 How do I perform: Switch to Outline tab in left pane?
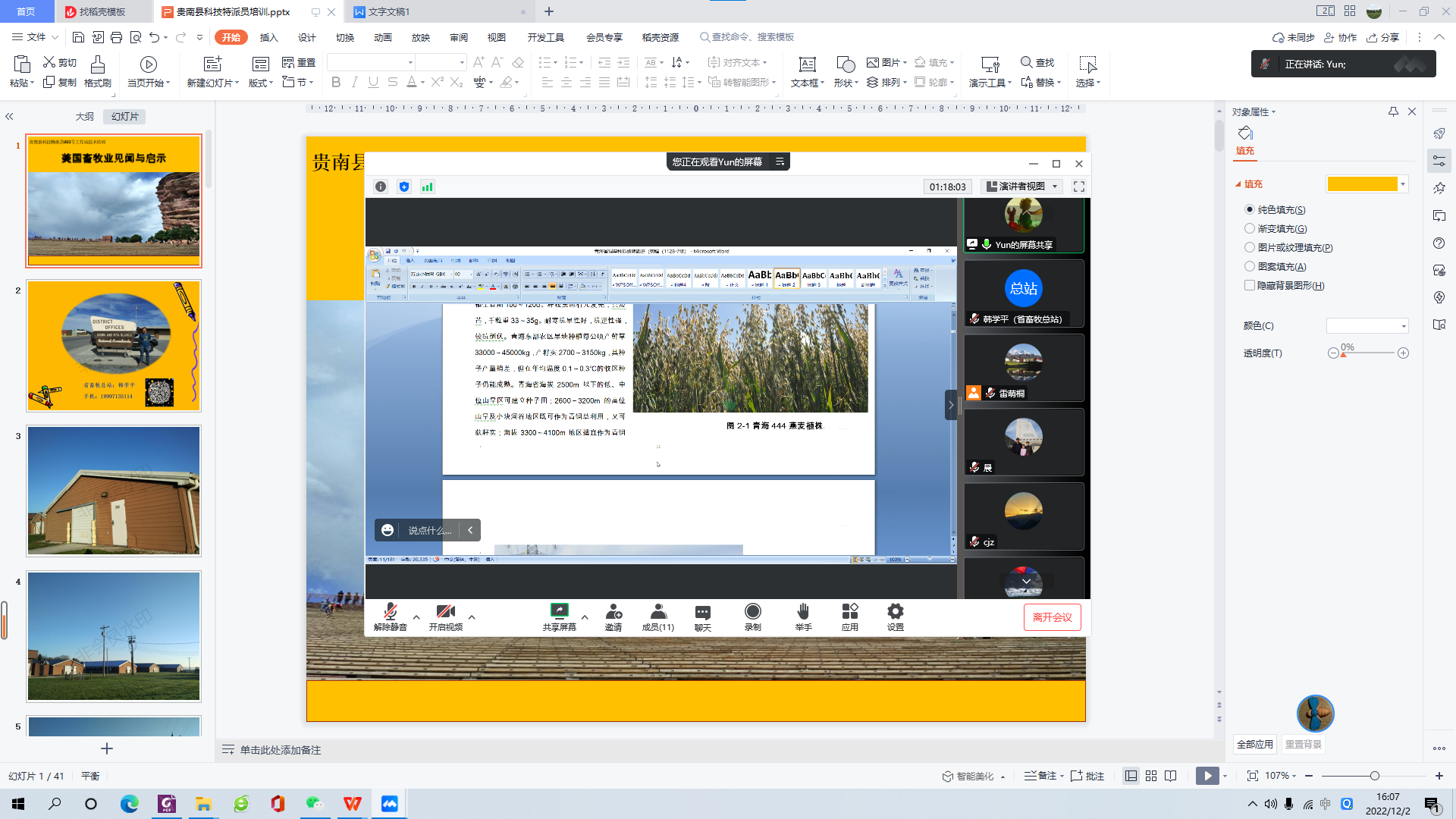85,117
